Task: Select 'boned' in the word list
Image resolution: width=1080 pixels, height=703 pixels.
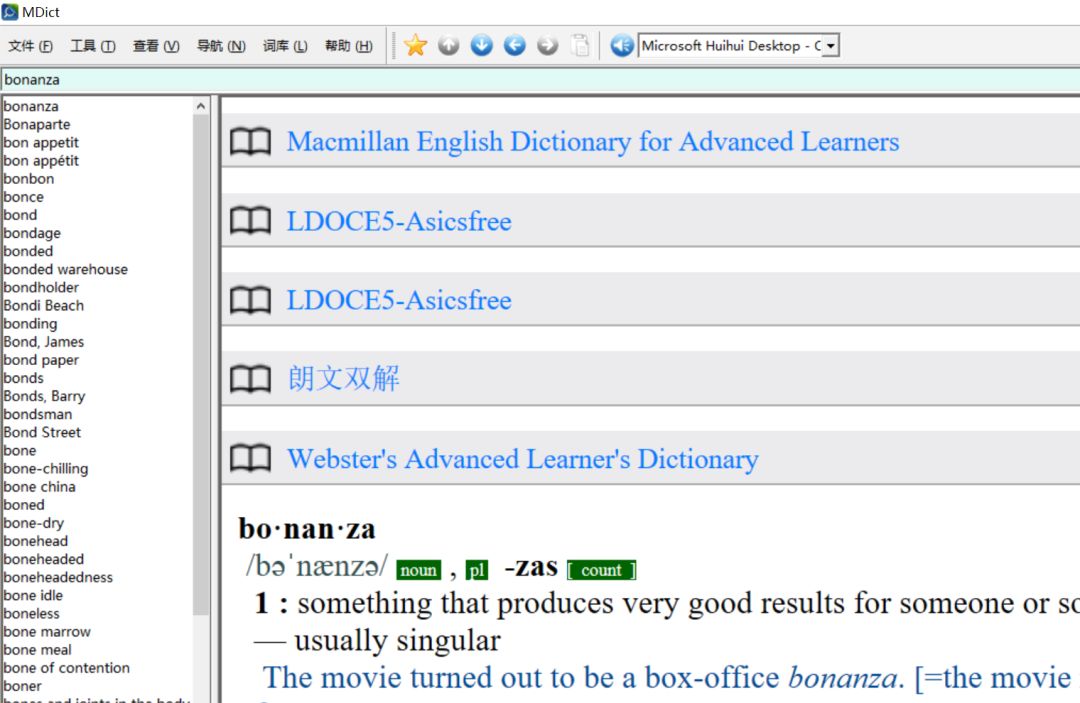Action: [24, 505]
